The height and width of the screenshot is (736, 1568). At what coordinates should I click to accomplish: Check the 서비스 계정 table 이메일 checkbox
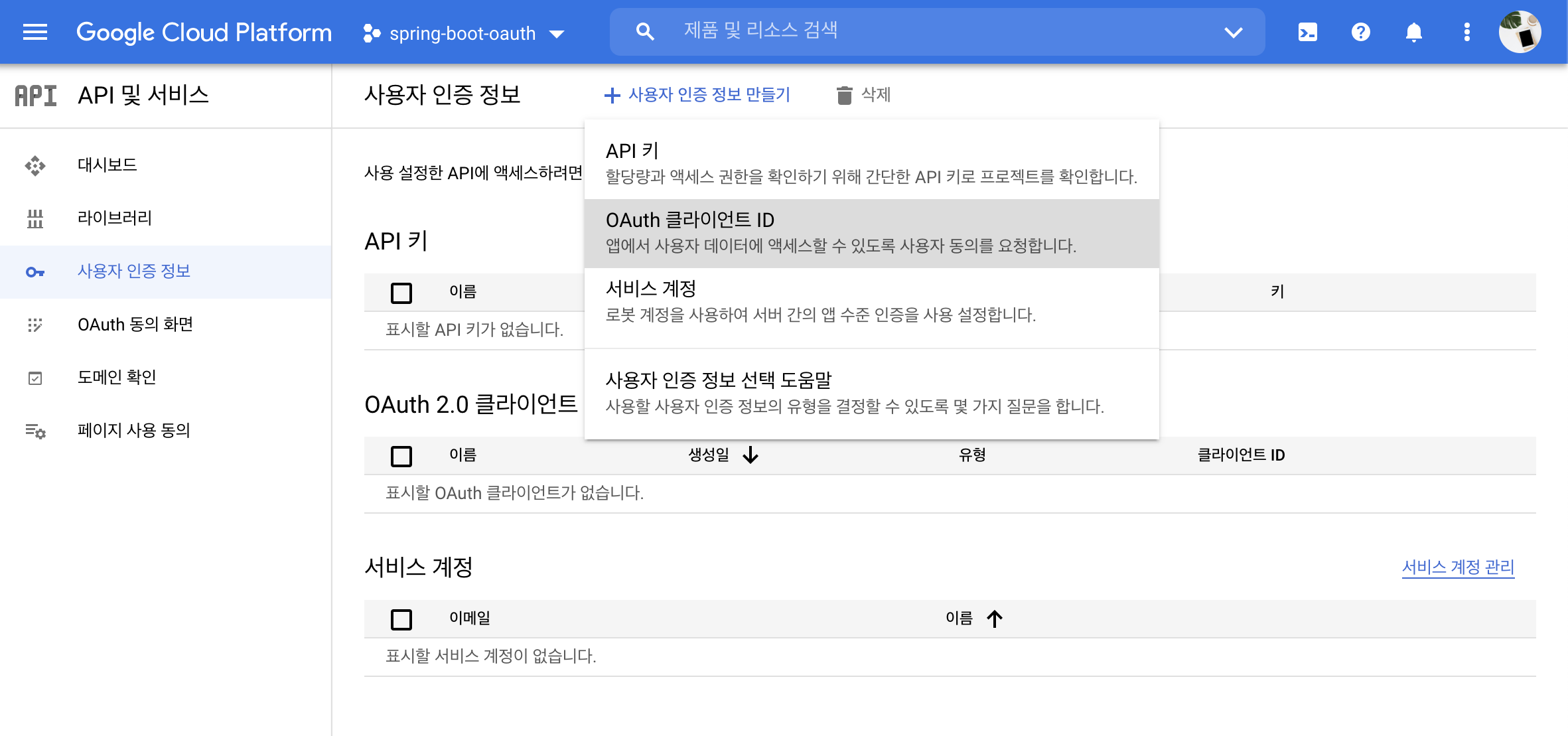[x=401, y=619]
